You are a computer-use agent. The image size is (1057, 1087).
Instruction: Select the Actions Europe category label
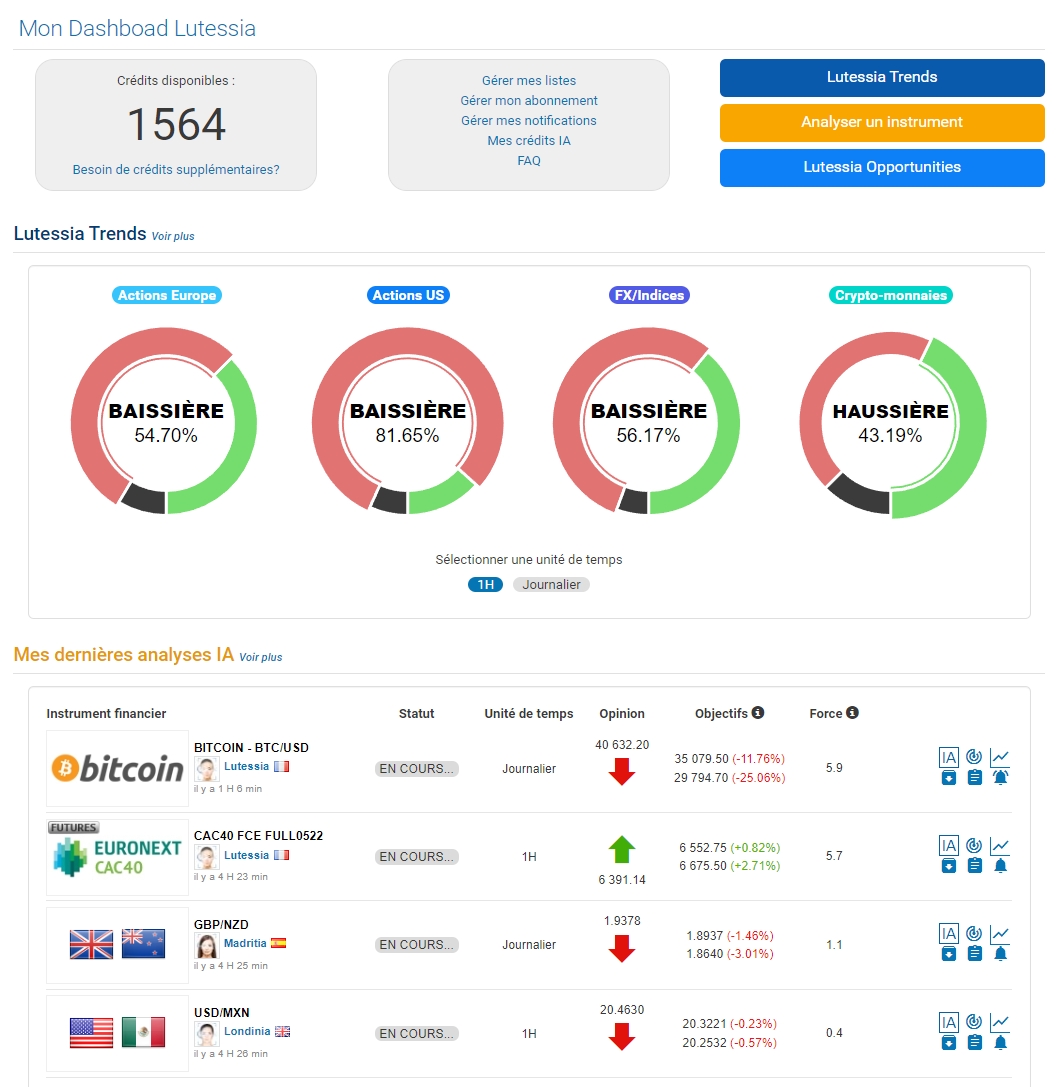coord(167,295)
